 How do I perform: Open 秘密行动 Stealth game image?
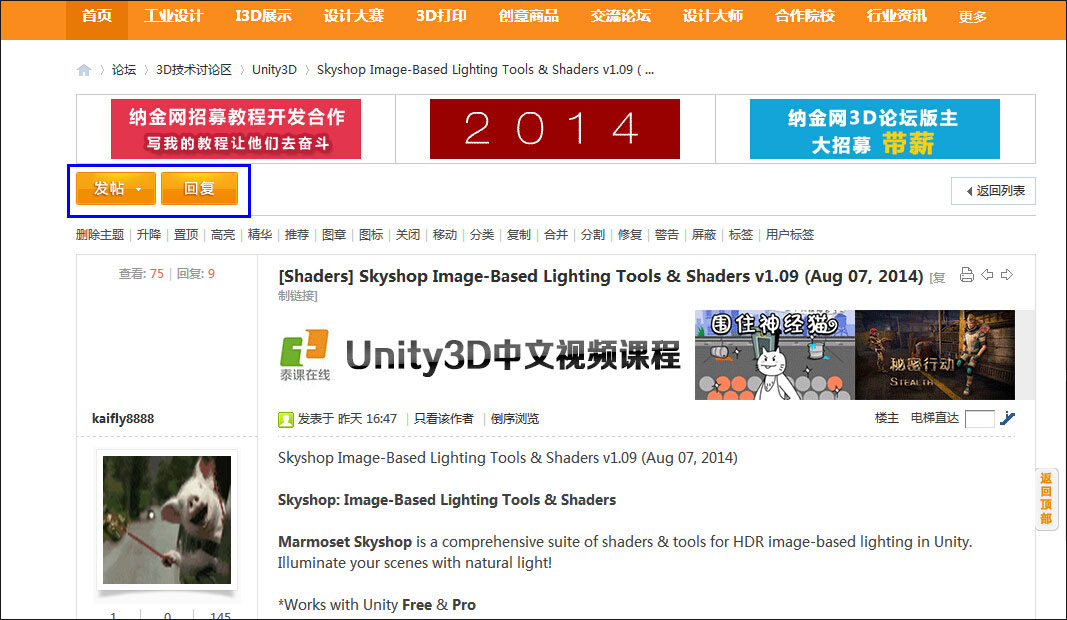tap(935, 355)
